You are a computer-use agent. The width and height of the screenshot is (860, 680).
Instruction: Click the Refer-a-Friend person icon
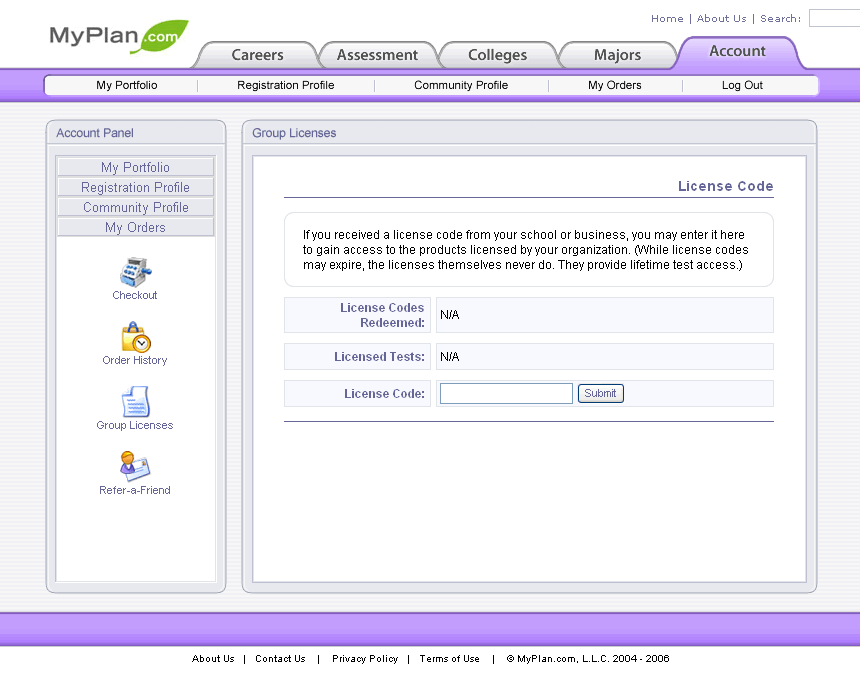[134, 467]
